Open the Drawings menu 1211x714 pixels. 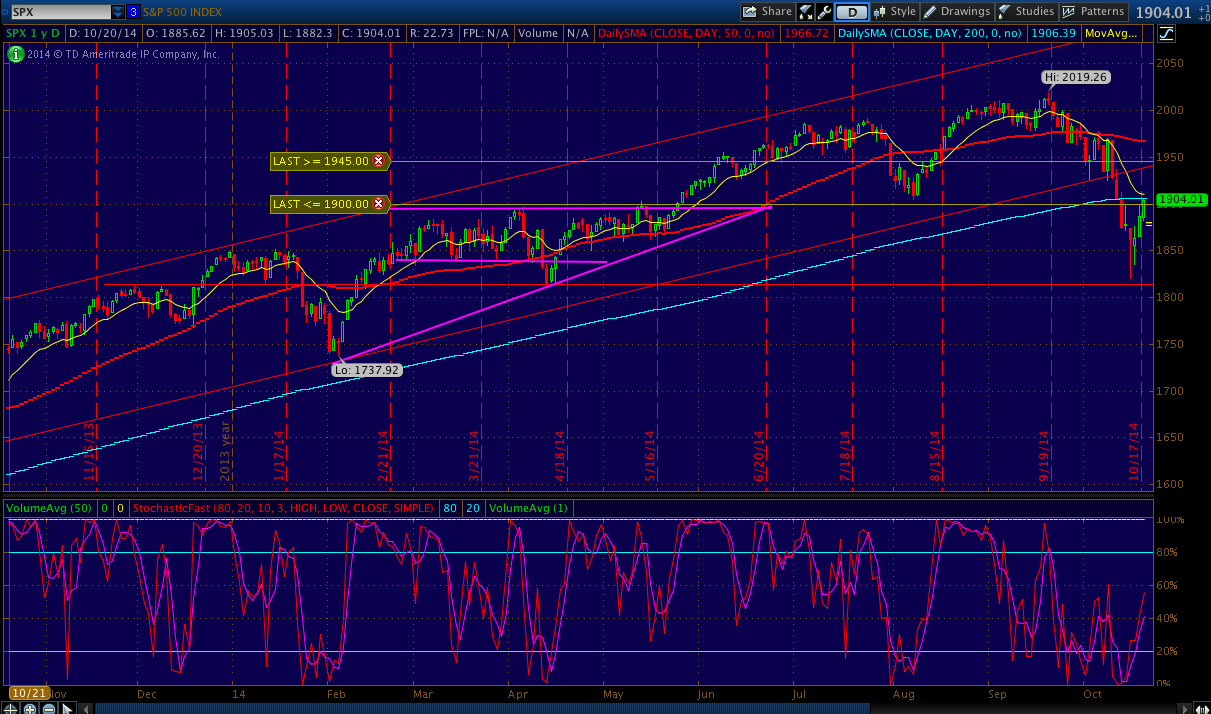coord(956,12)
